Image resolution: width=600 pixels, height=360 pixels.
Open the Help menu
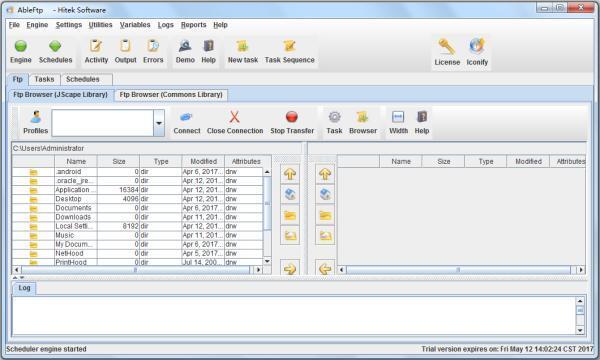tap(220, 25)
